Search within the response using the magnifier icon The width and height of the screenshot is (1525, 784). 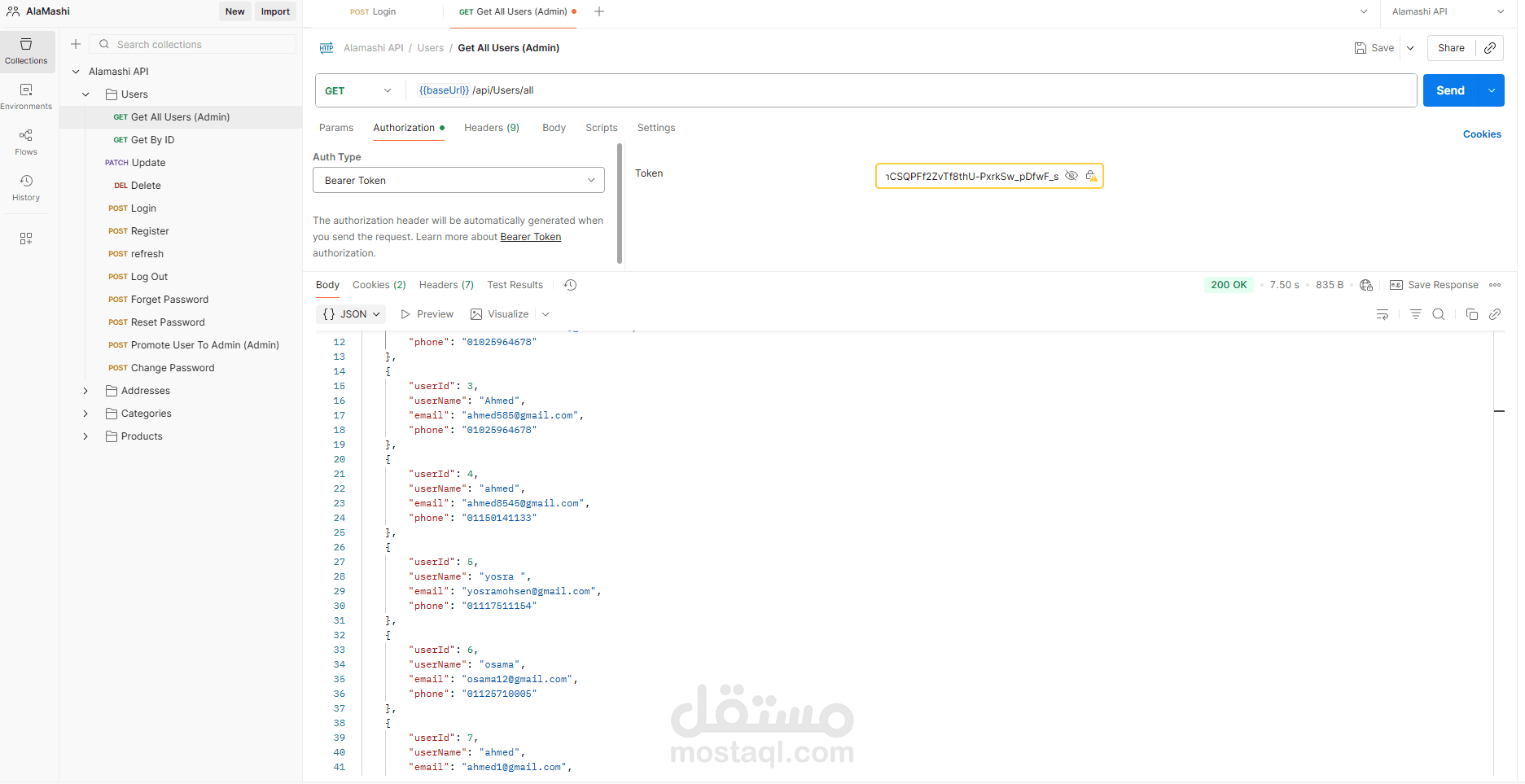click(1439, 314)
